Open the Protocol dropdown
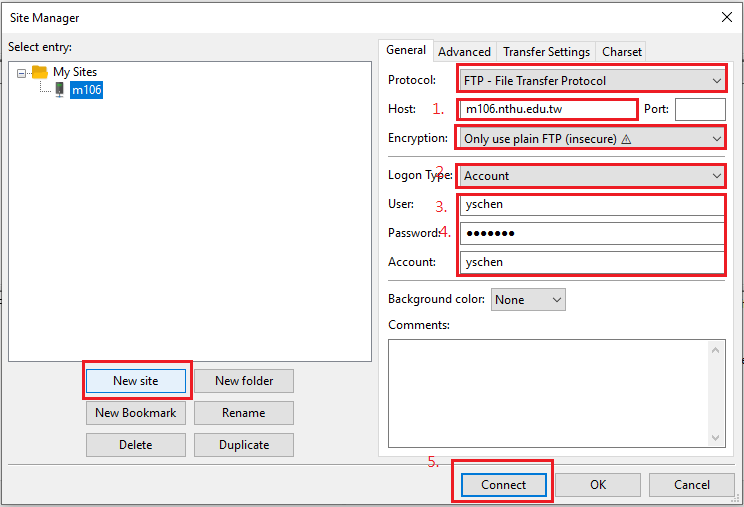 (591, 80)
